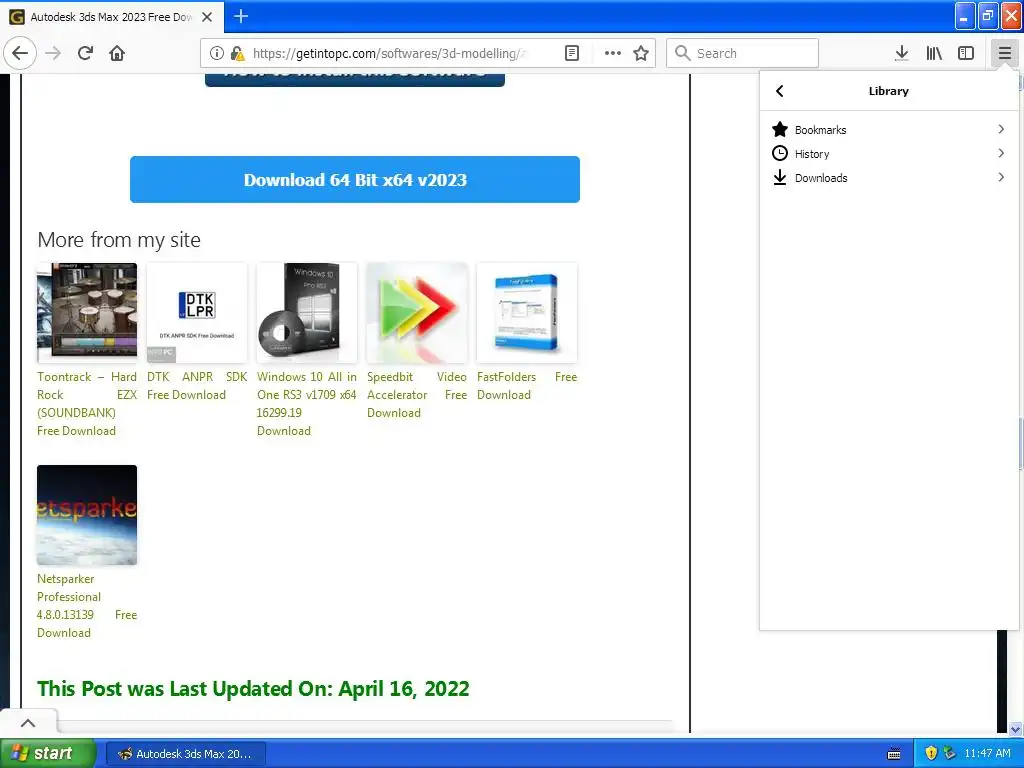Screen dimensions: 1024x768
Task: Close the Autodesk 3ds Max tab
Action: tap(207, 17)
